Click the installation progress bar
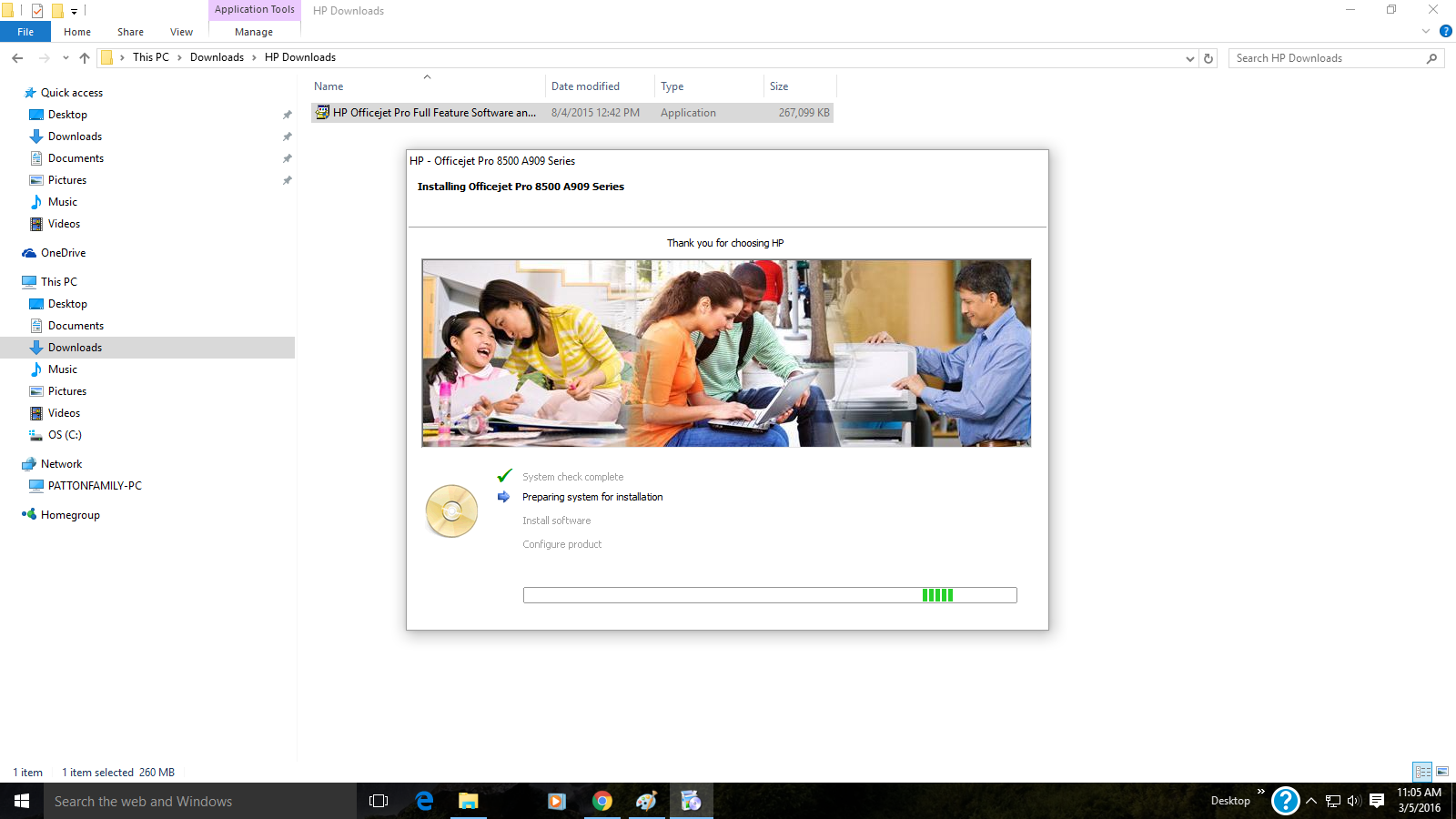The image size is (1456, 819). 770,595
